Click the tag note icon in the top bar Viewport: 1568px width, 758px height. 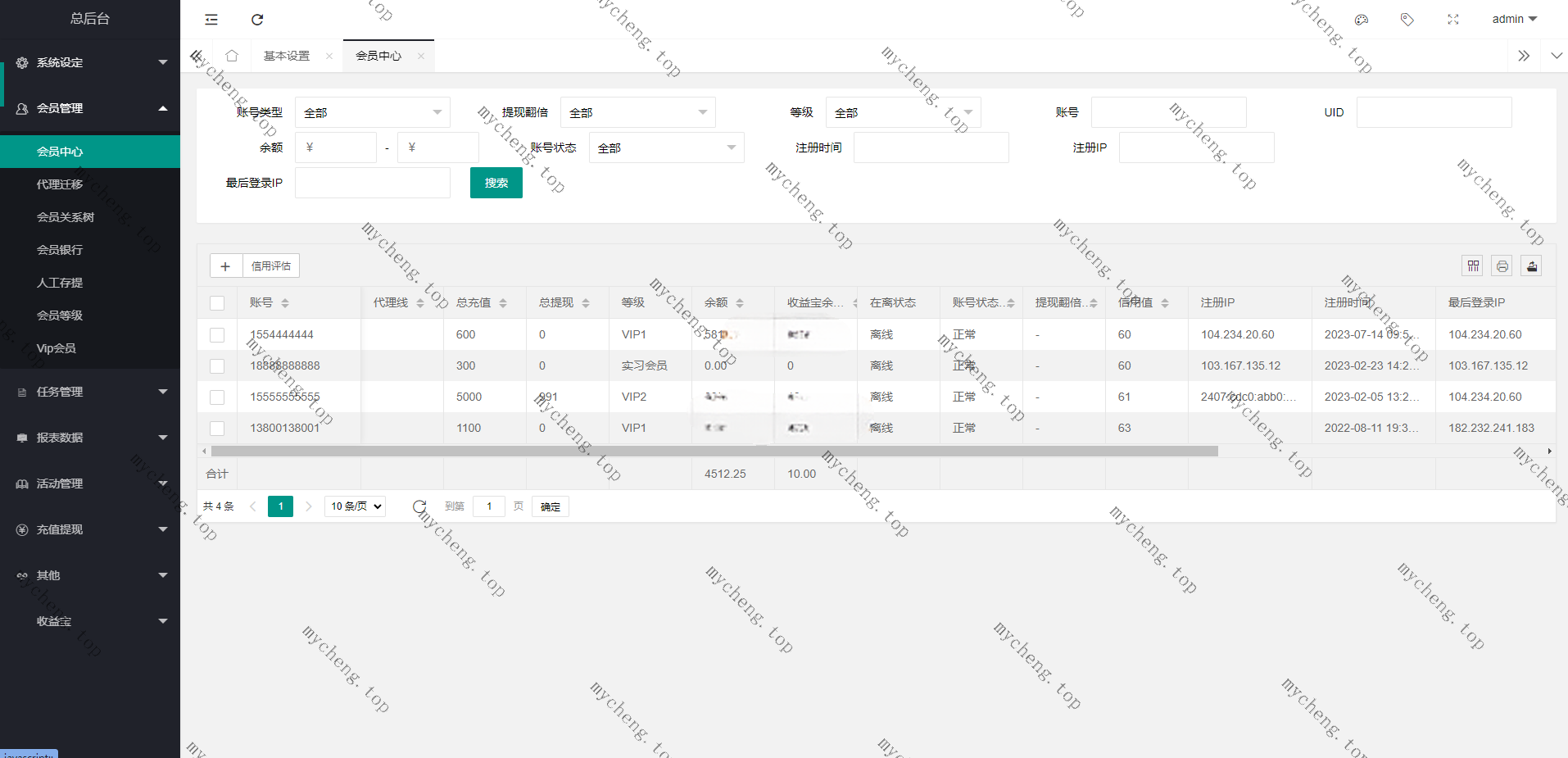tap(1407, 20)
